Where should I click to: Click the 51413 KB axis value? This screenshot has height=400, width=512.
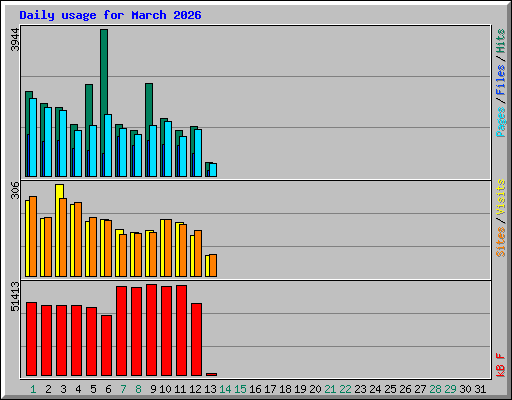click(x=15, y=296)
